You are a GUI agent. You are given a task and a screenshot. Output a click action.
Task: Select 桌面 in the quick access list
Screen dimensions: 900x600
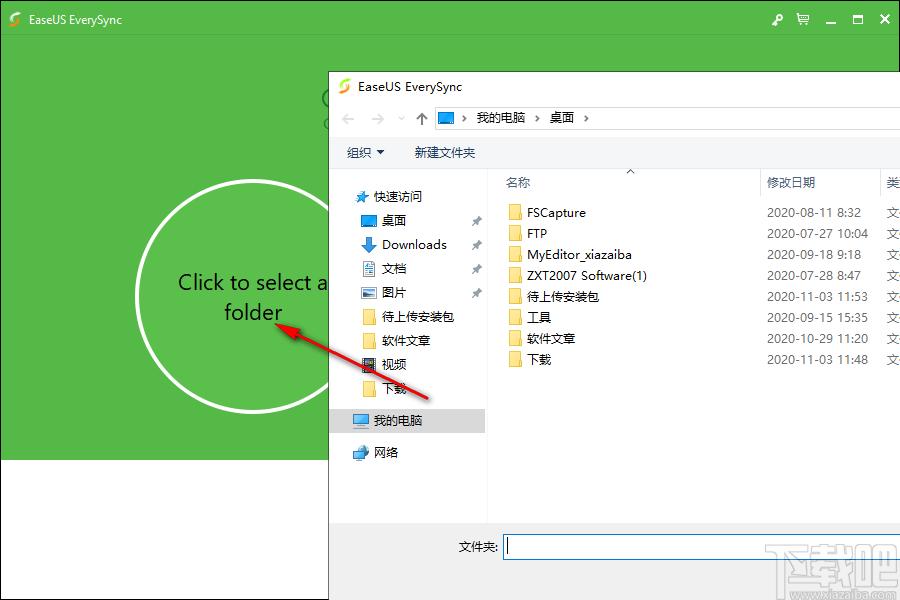tap(394, 220)
